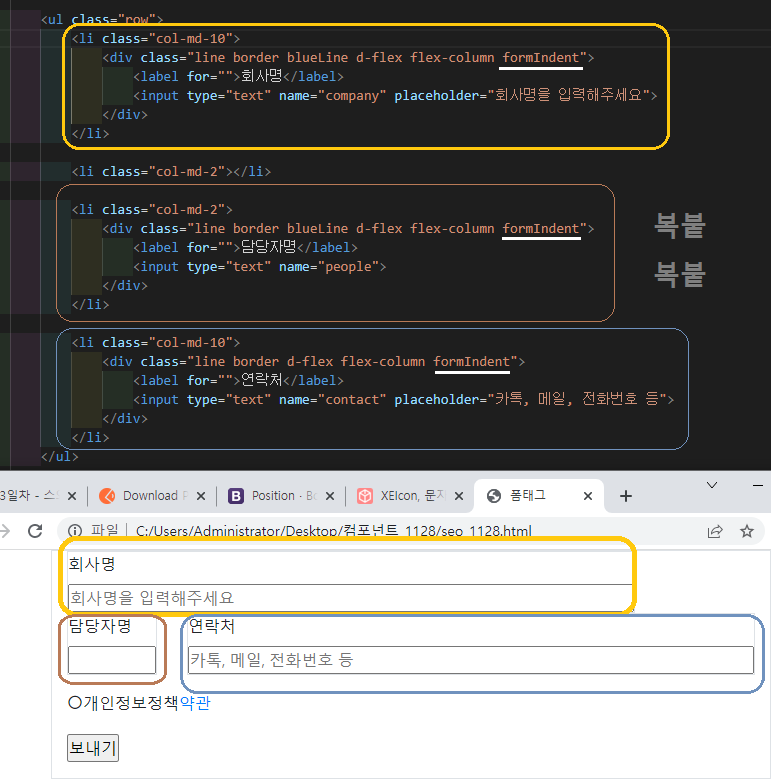Minimize the browser window
Screen dimensions: 771x782
(x=758, y=485)
